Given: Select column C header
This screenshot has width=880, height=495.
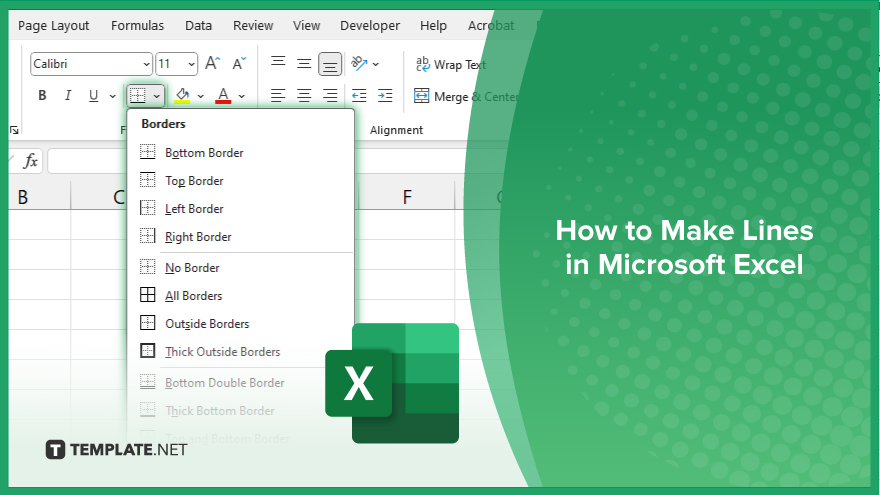Looking at the screenshot, I should 99,198.
